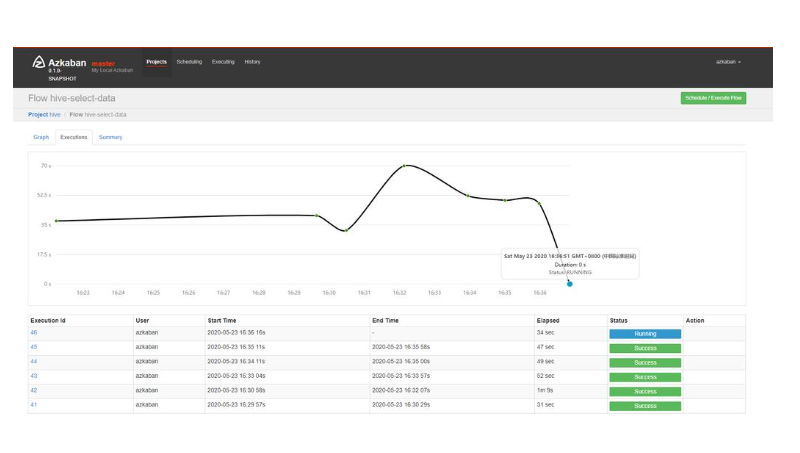
Task: Click the 'master' environment label
Action: tap(103, 64)
